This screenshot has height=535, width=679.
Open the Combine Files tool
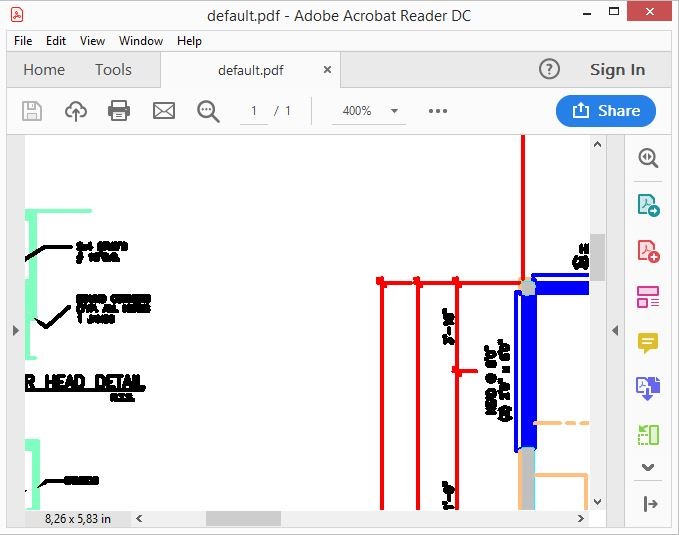point(648,389)
